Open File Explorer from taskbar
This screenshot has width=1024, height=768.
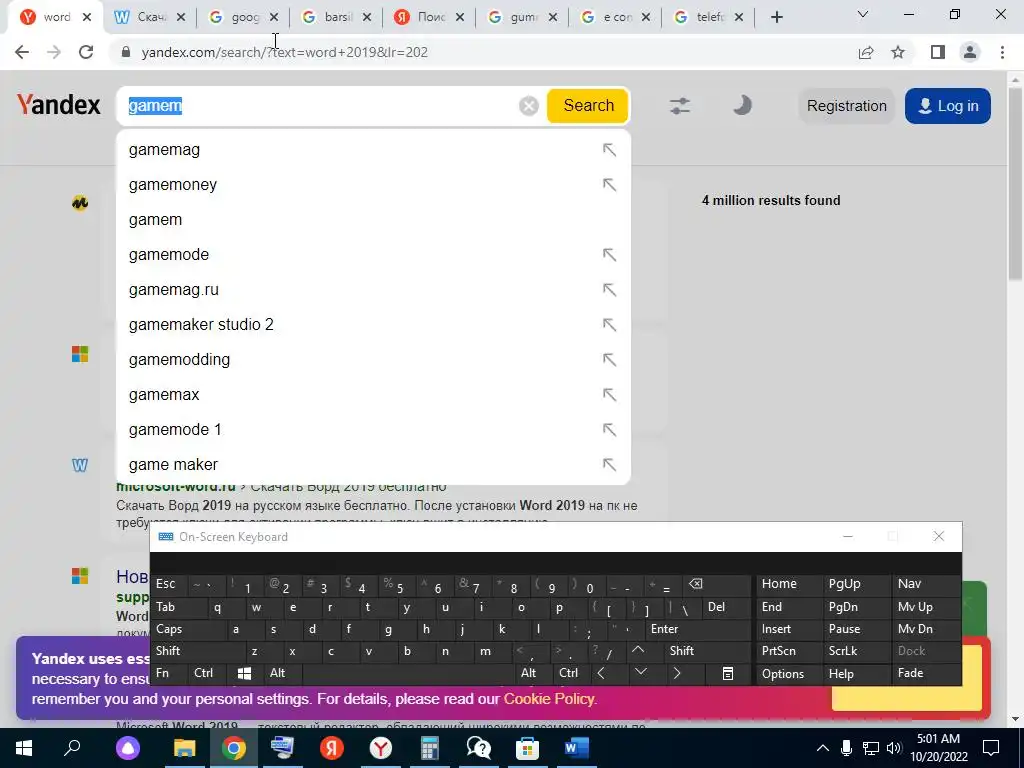coord(185,748)
